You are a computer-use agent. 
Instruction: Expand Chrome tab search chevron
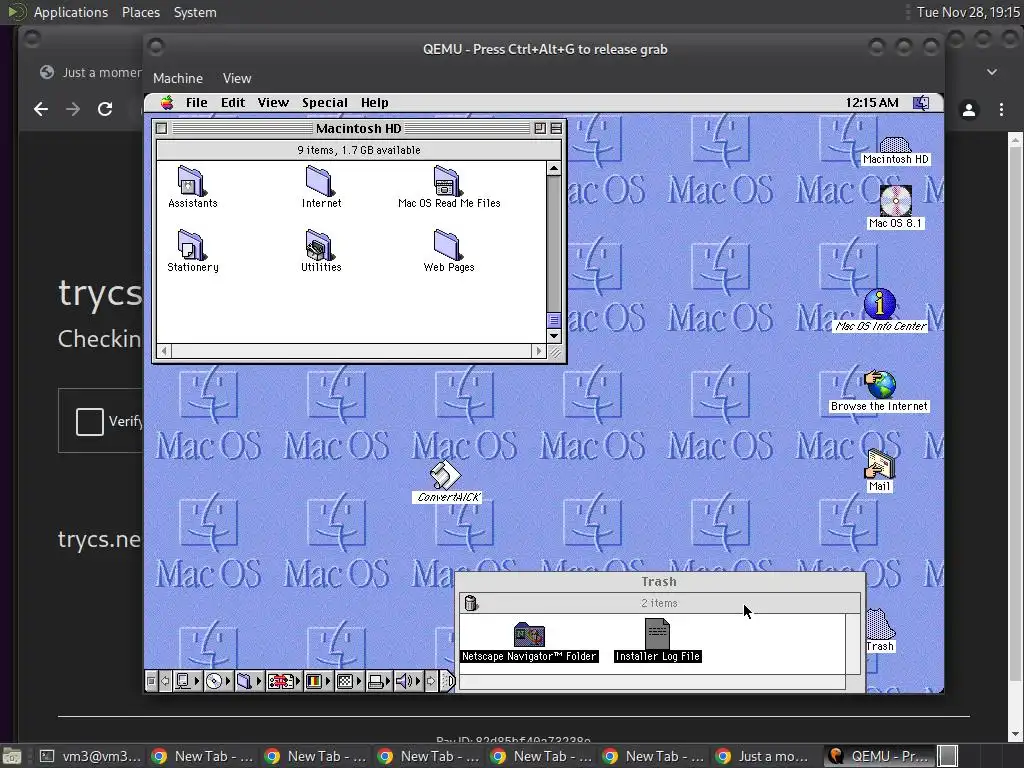pyautogui.click(x=991, y=72)
